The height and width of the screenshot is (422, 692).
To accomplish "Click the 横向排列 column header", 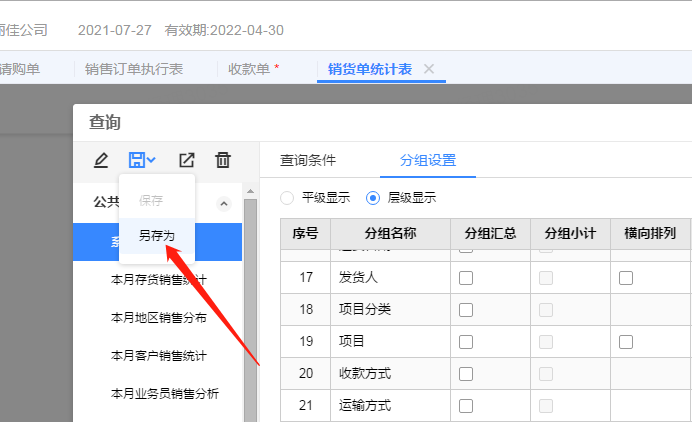I will (x=650, y=234).
